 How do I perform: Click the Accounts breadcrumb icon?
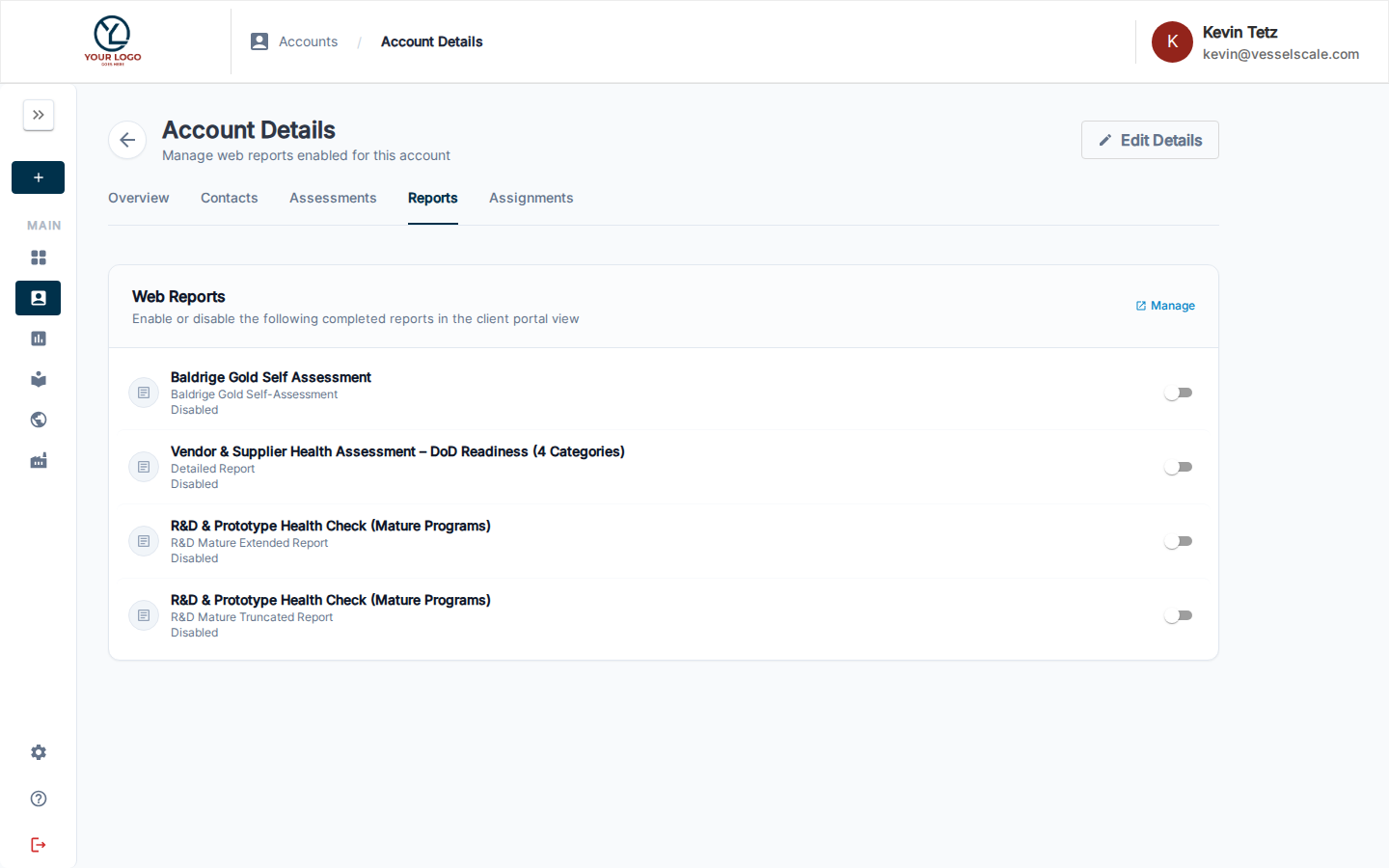259,41
